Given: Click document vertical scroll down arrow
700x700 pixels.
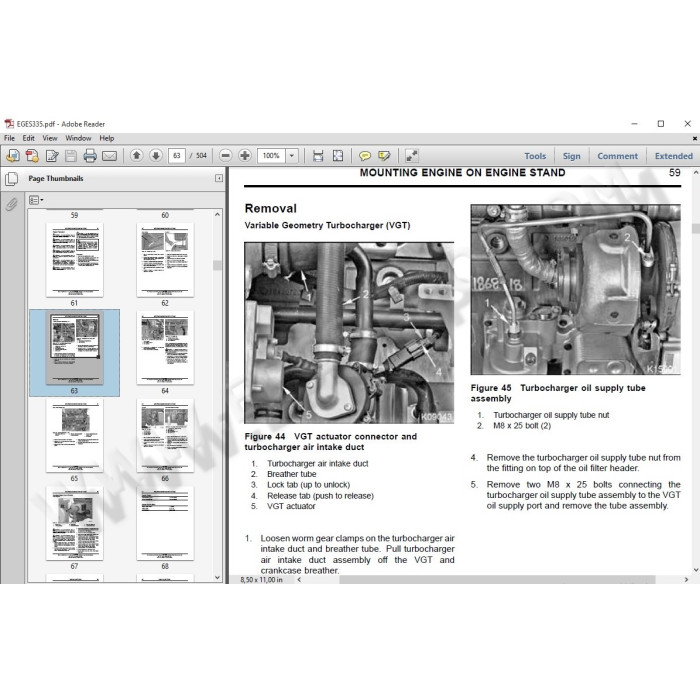Looking at the screenshot, I should coord(696,570).
